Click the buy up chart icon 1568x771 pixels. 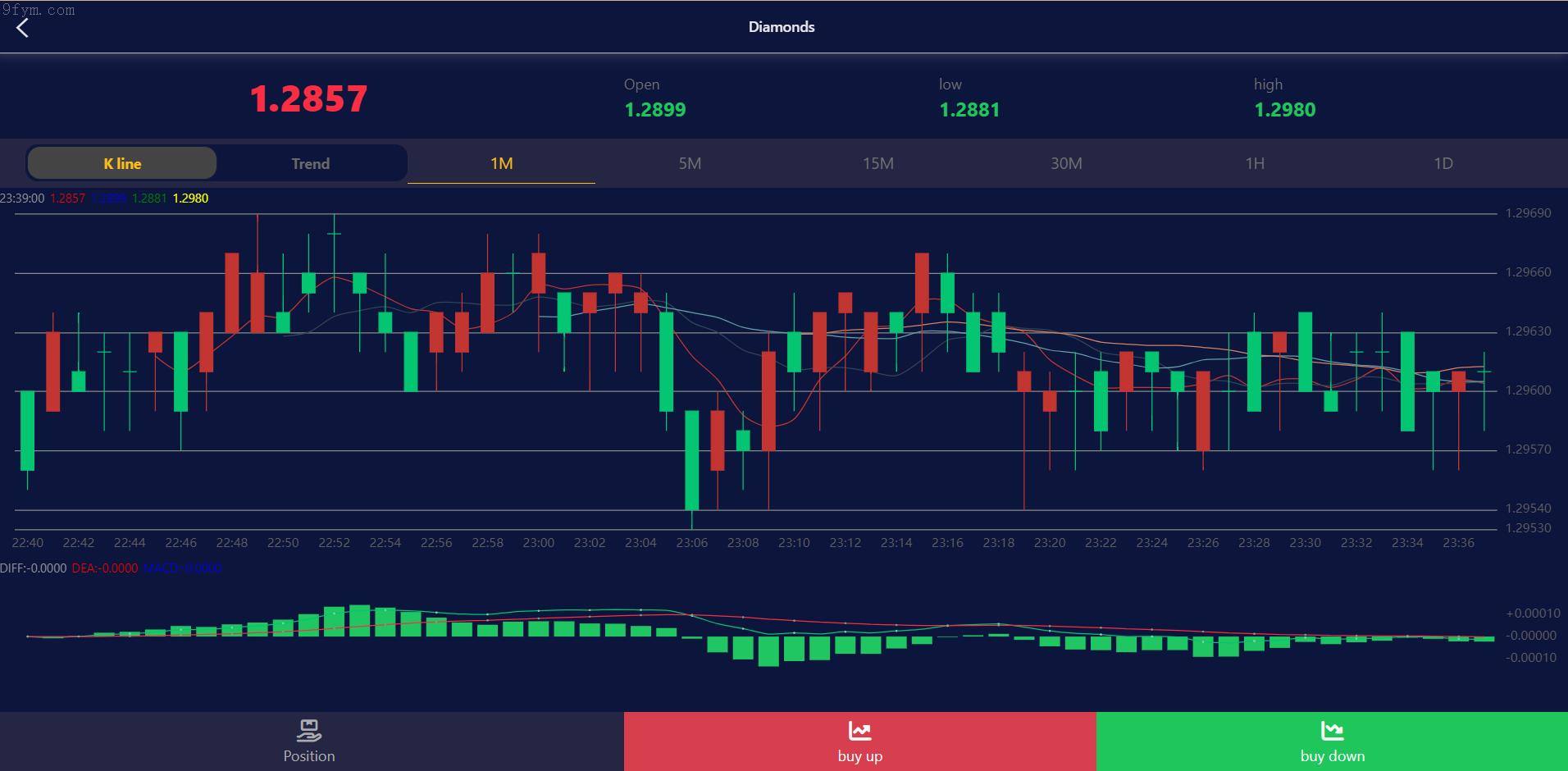pos(859,730)
